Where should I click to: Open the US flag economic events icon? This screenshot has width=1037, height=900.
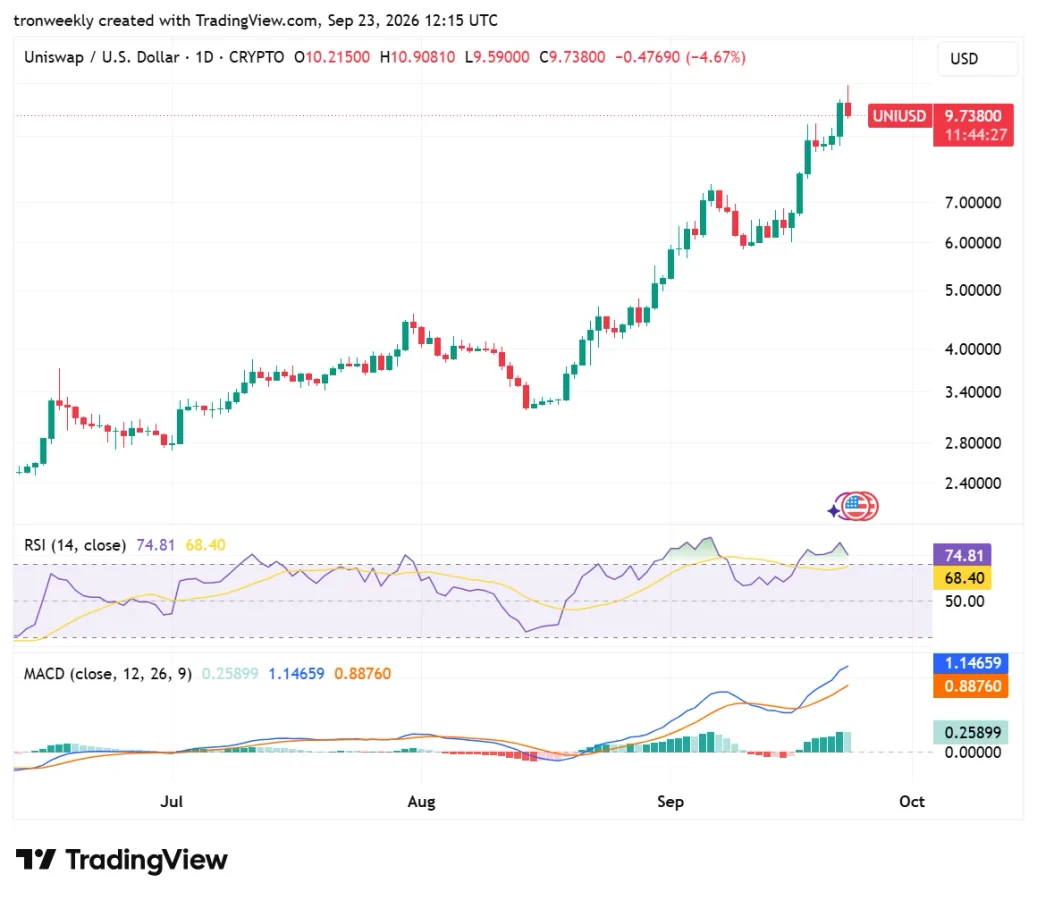[x=858, y=507]
